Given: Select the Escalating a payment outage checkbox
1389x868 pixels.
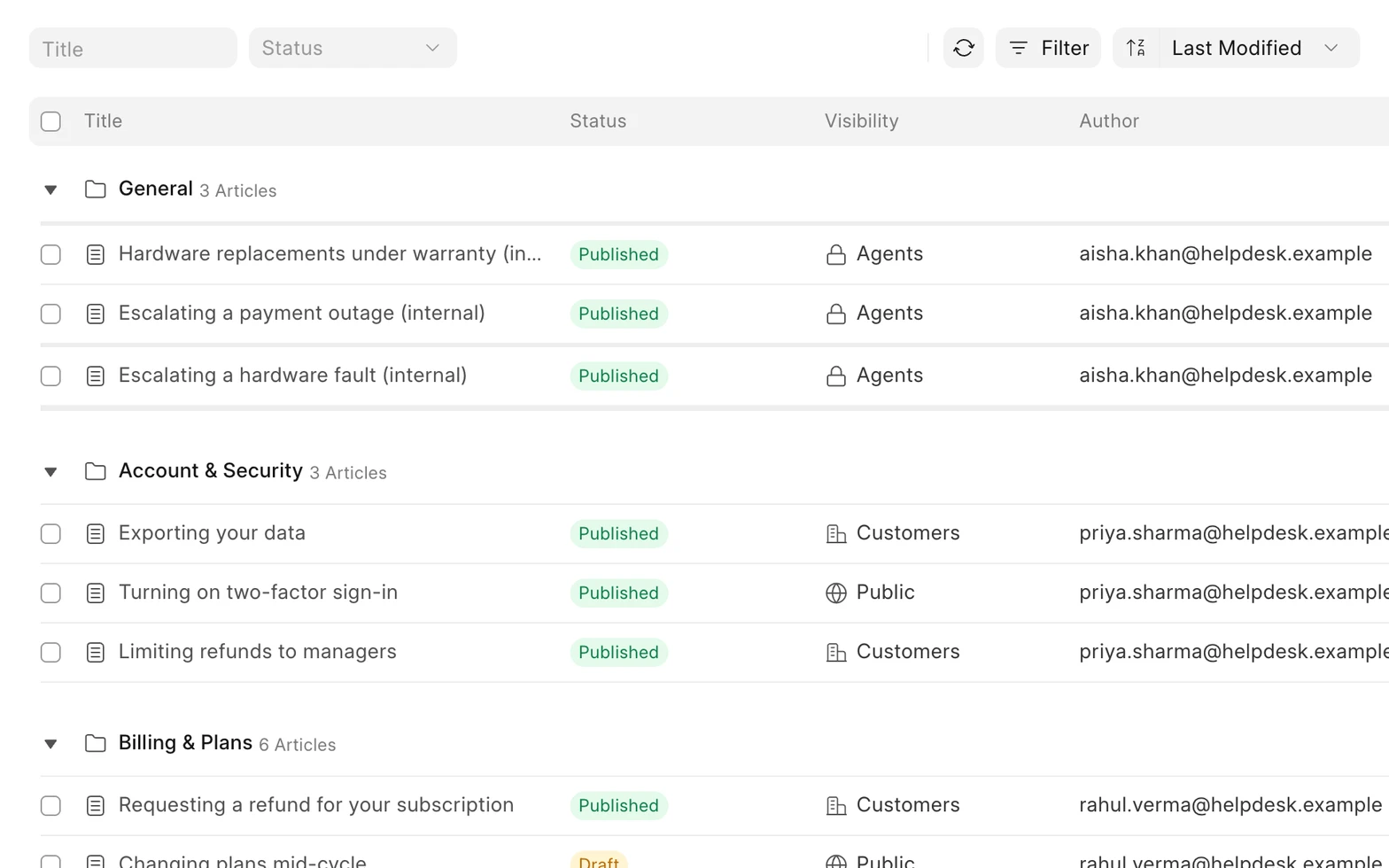Looking at the screenshot, I should point(50,314).
